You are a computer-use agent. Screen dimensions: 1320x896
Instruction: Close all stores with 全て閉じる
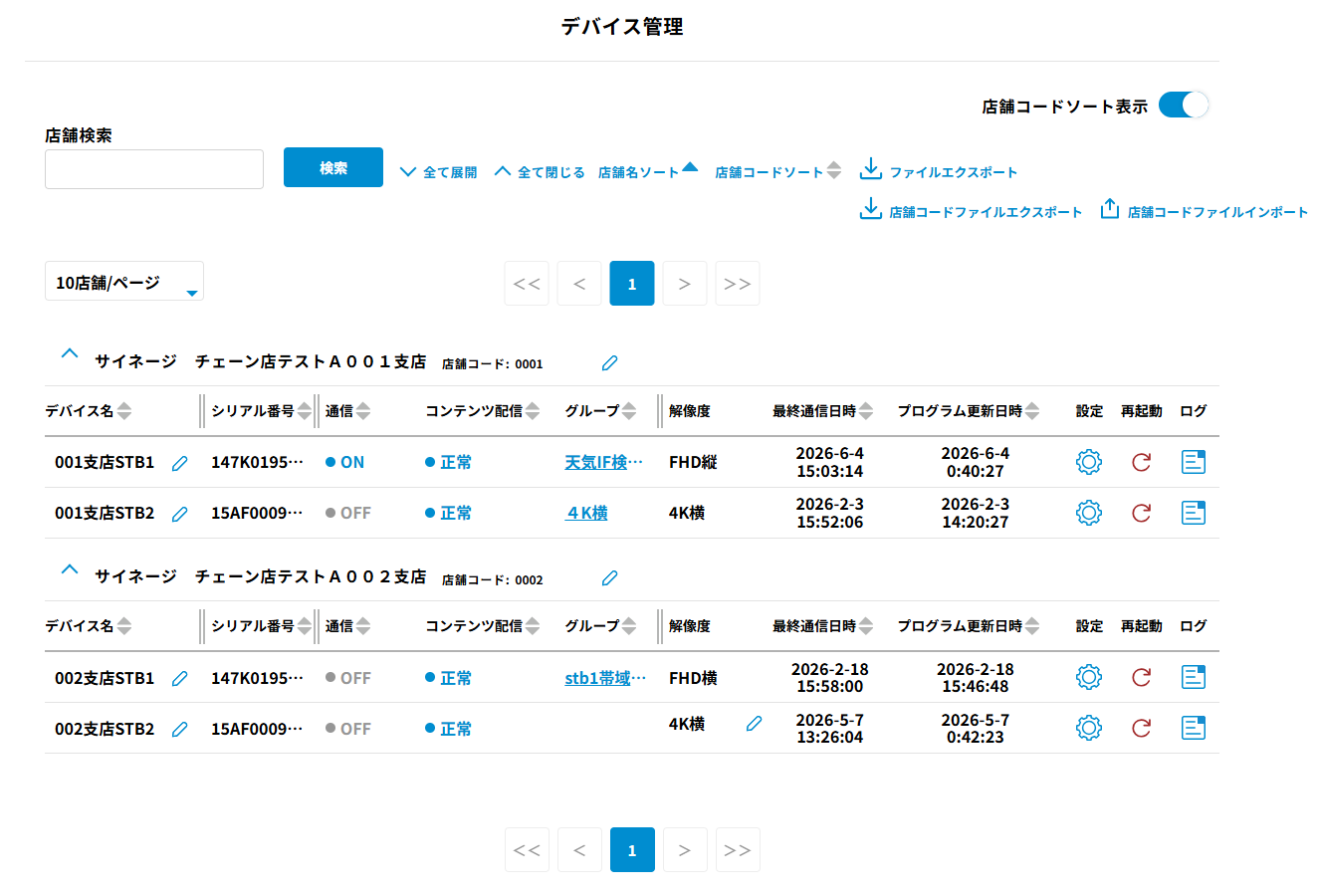(x=540, y=172)
